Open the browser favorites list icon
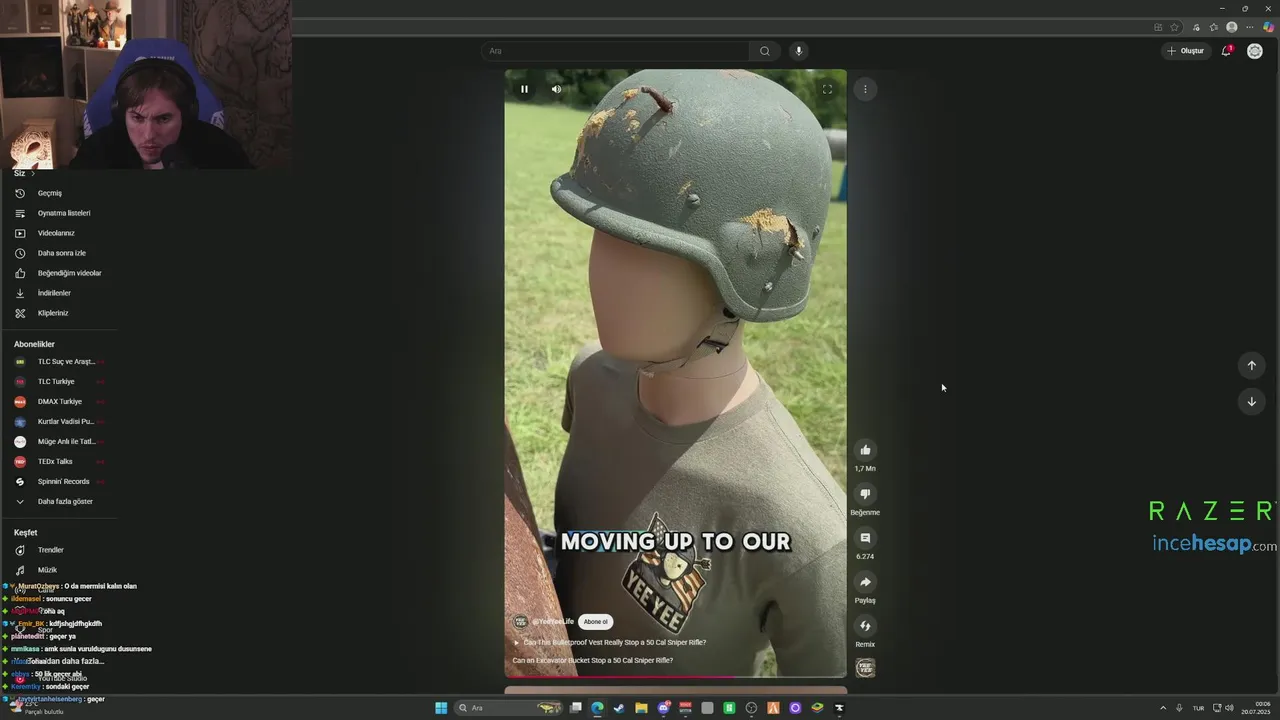1280x720 pixels. (x=1213, y=27)
